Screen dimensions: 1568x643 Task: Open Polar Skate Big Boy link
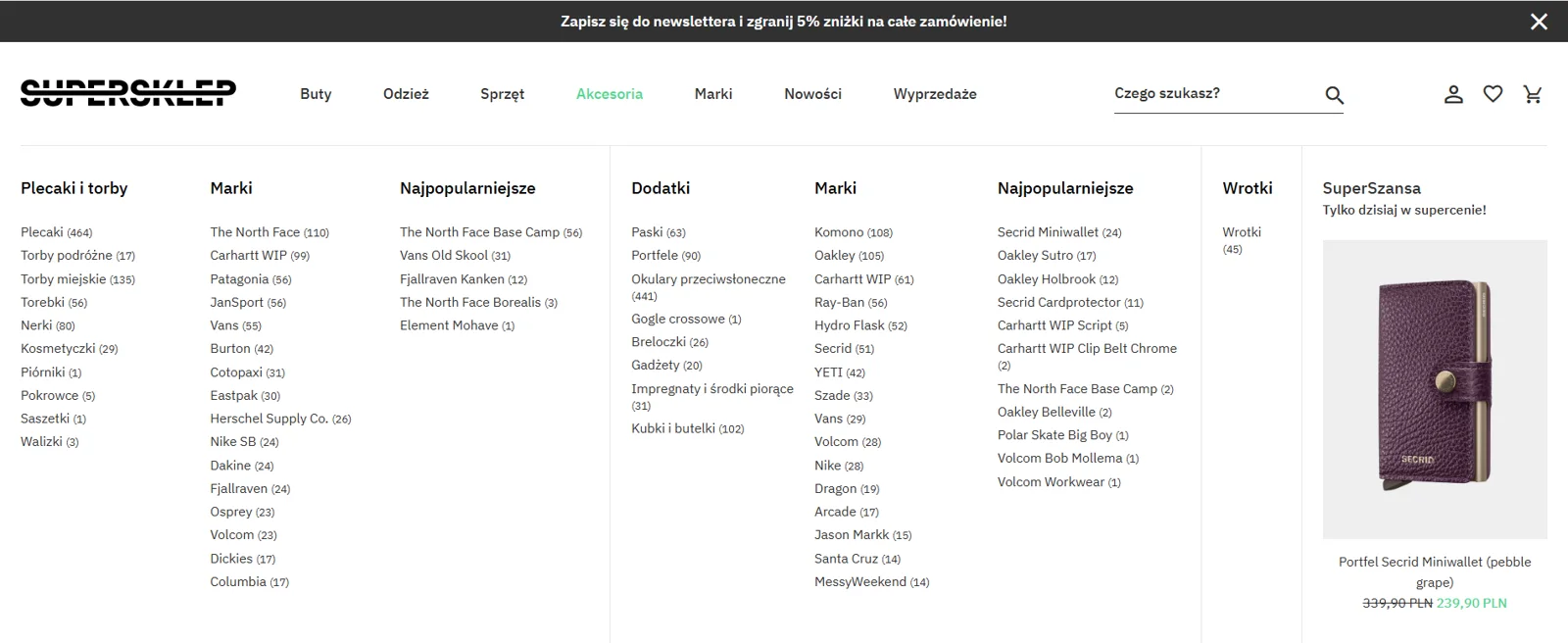tap(1063, 435)
